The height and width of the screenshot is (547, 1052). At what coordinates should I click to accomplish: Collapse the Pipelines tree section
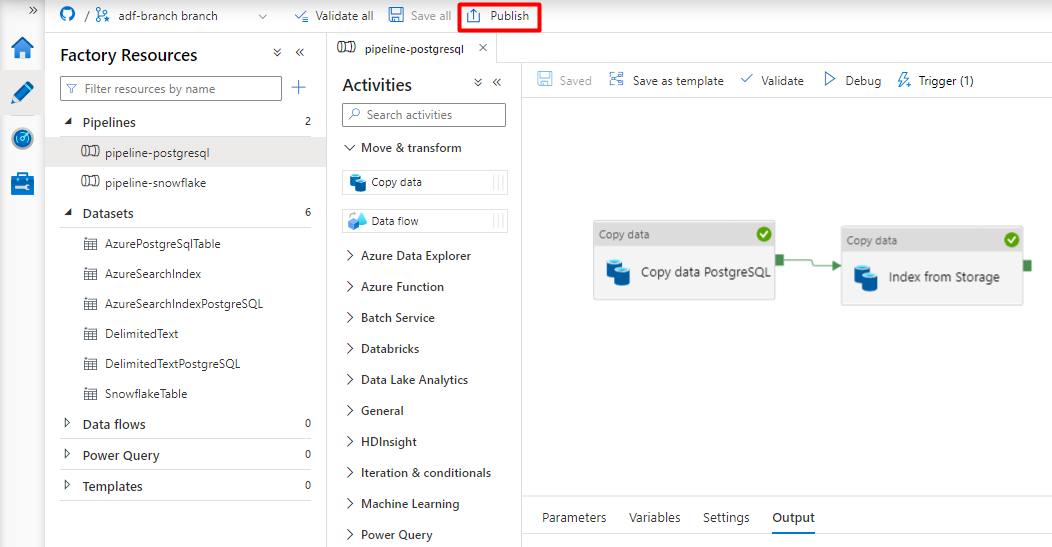pos(68,122)
